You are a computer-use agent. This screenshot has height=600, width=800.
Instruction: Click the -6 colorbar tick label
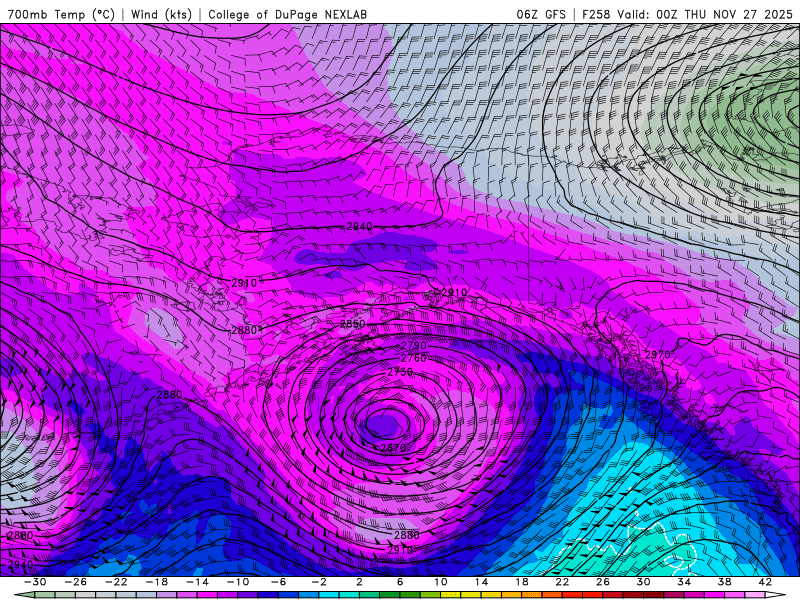(x=278, y=582)
